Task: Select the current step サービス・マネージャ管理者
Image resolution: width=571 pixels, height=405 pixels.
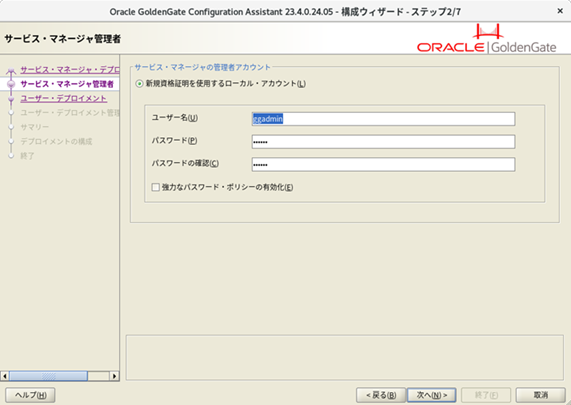Action: (67, 84)
